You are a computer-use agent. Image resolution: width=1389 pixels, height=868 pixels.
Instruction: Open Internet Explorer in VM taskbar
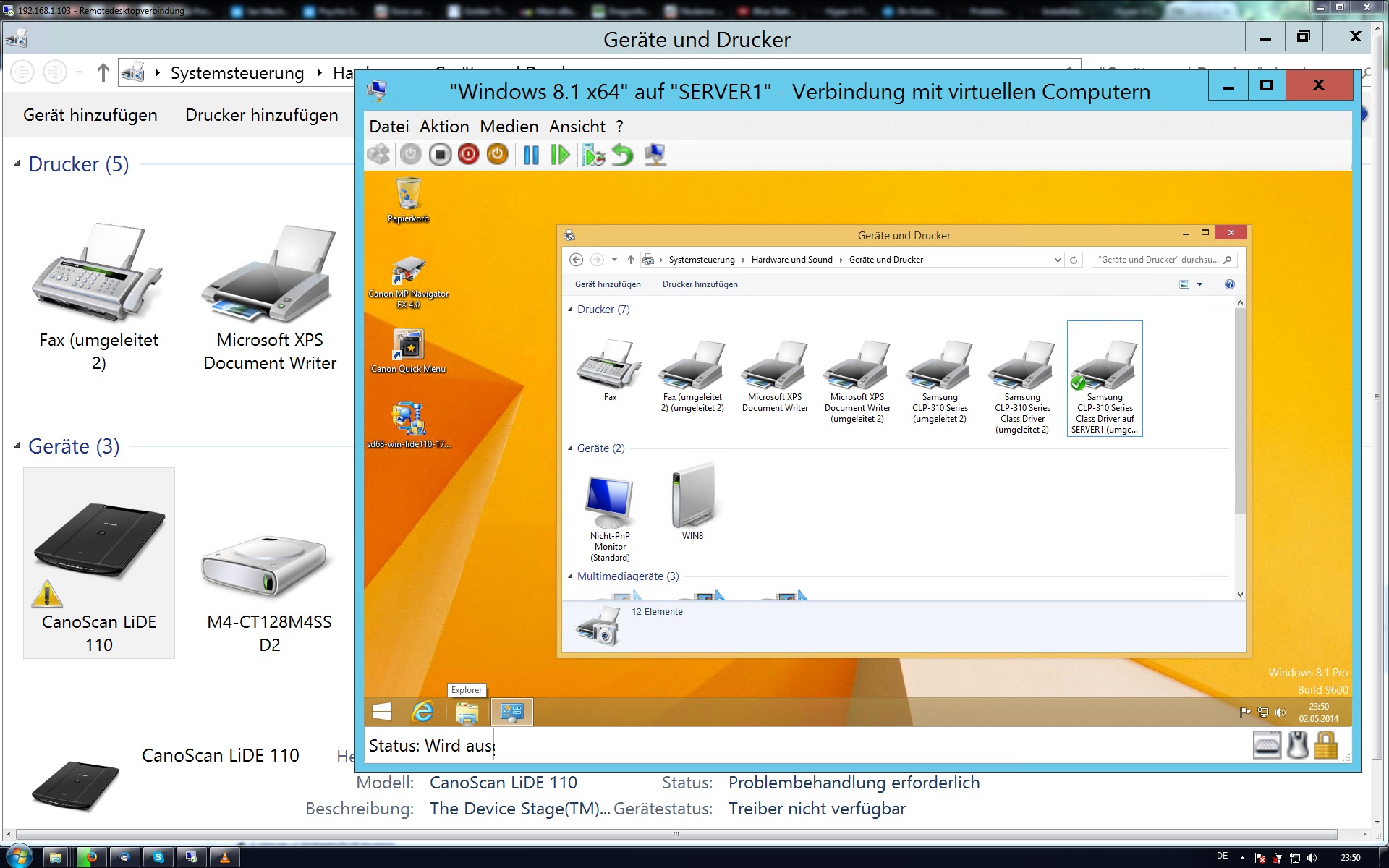pos(422,712)
